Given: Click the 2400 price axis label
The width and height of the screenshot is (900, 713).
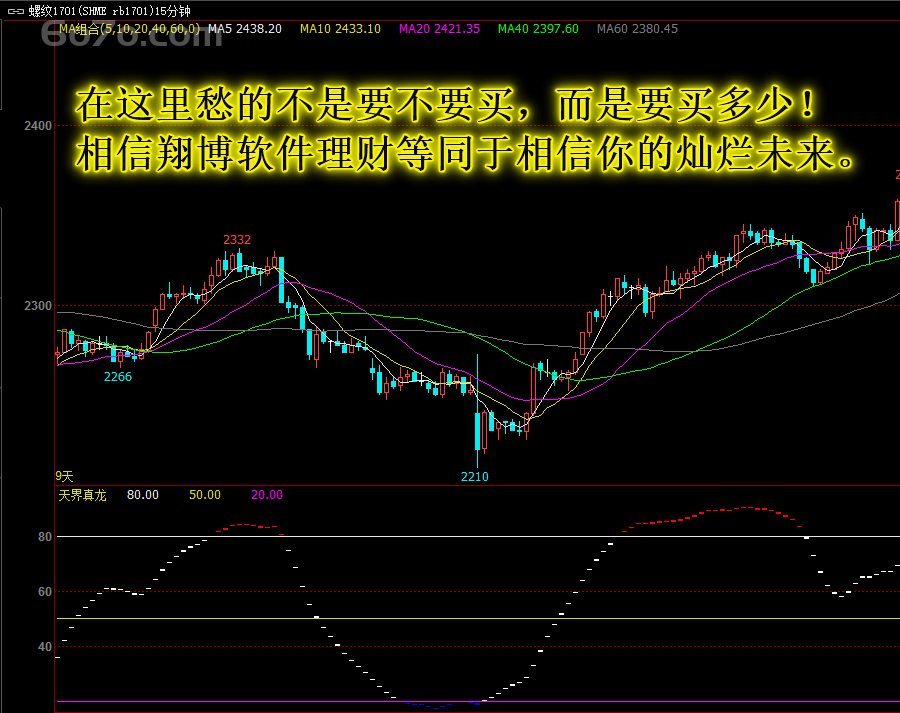Looking at the screenshot, I should [38, 126].
